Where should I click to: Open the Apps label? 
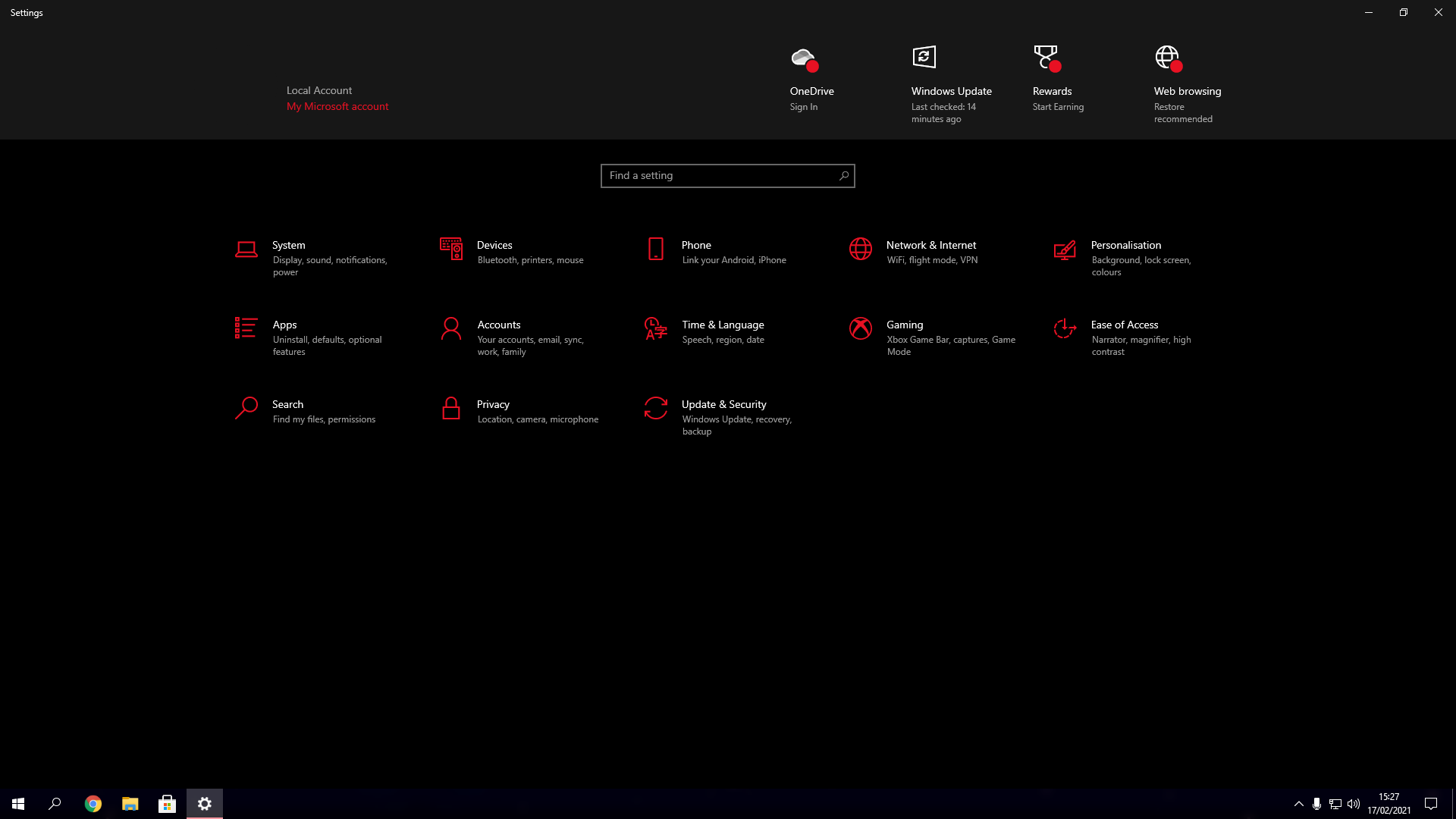pos(284,325)
